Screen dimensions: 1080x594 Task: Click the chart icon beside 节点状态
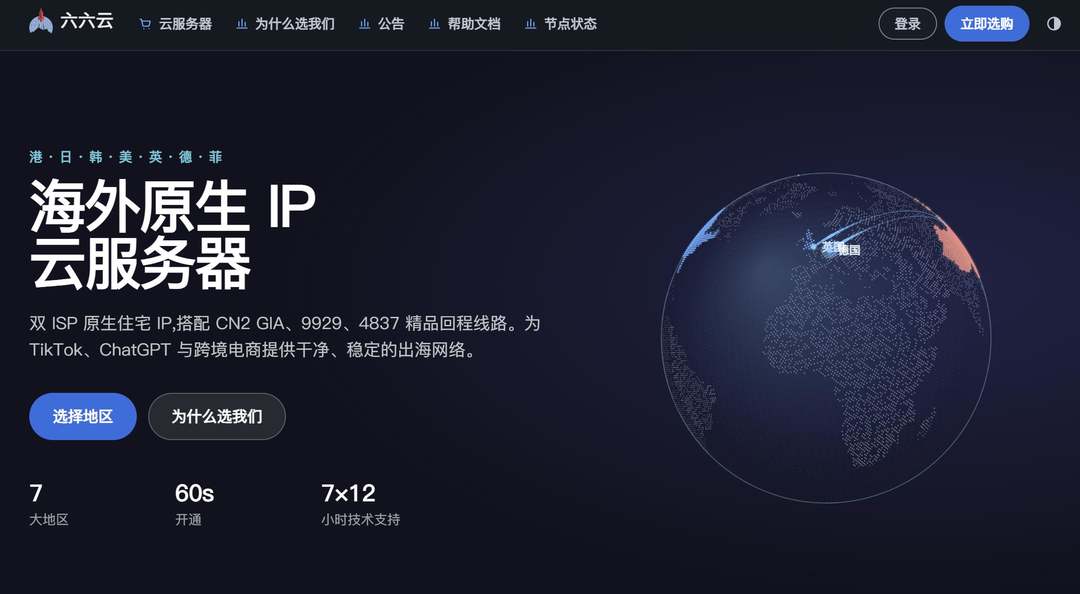point(530,24)
